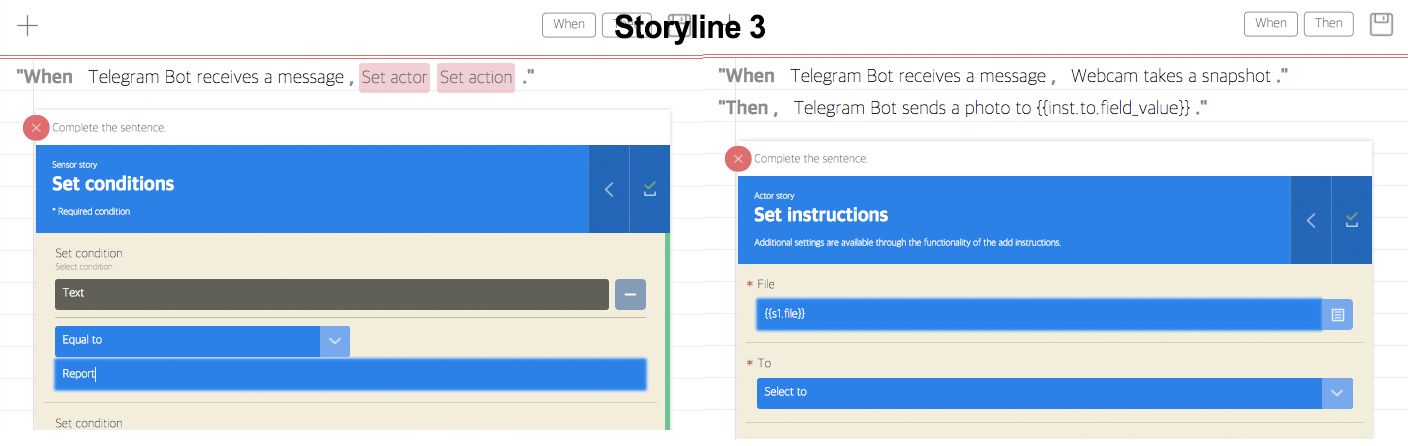Click the When button in left panel
Viewport: 1408px width, 446px height.
569,24
